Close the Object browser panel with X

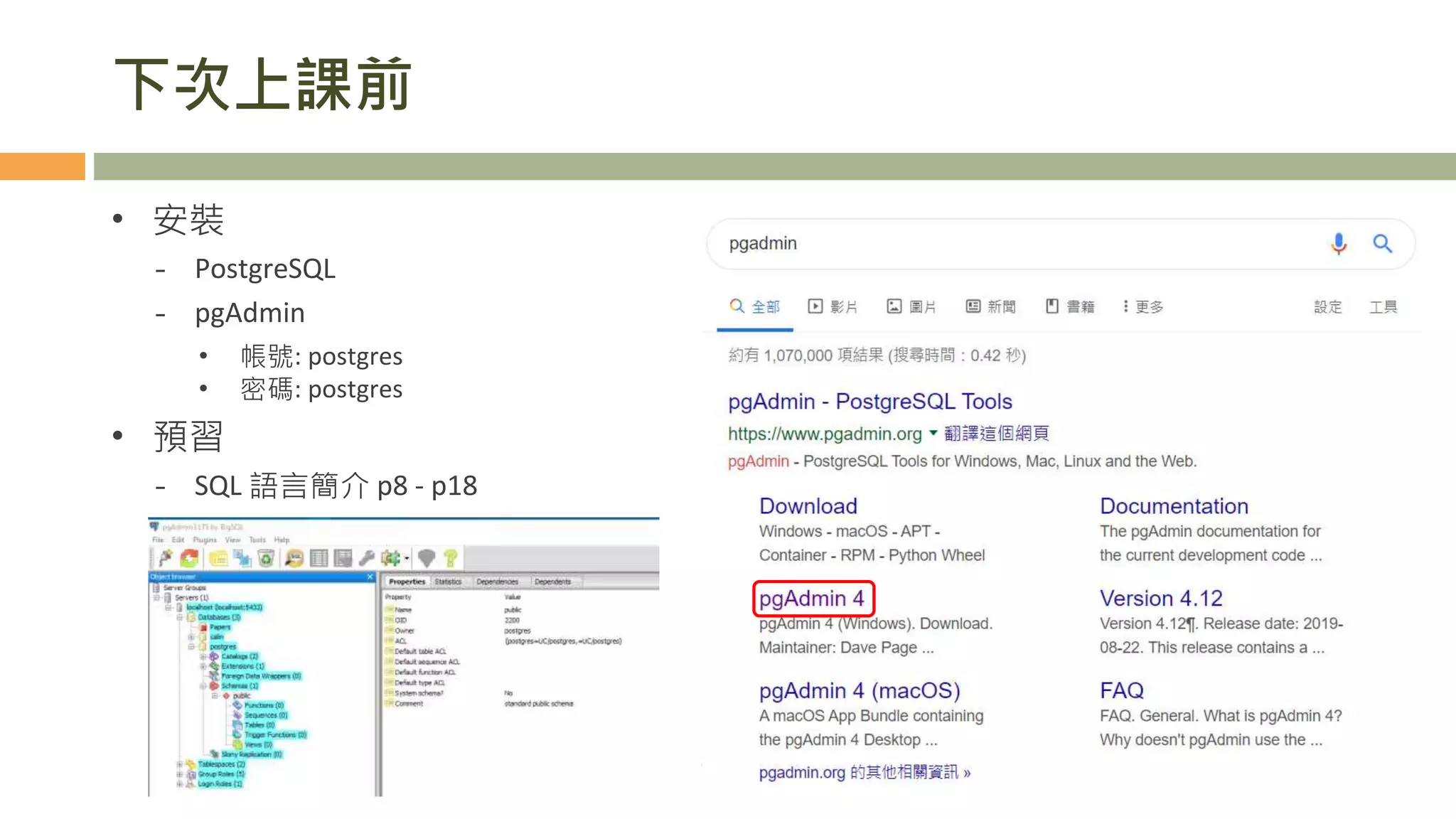[370, 577]
